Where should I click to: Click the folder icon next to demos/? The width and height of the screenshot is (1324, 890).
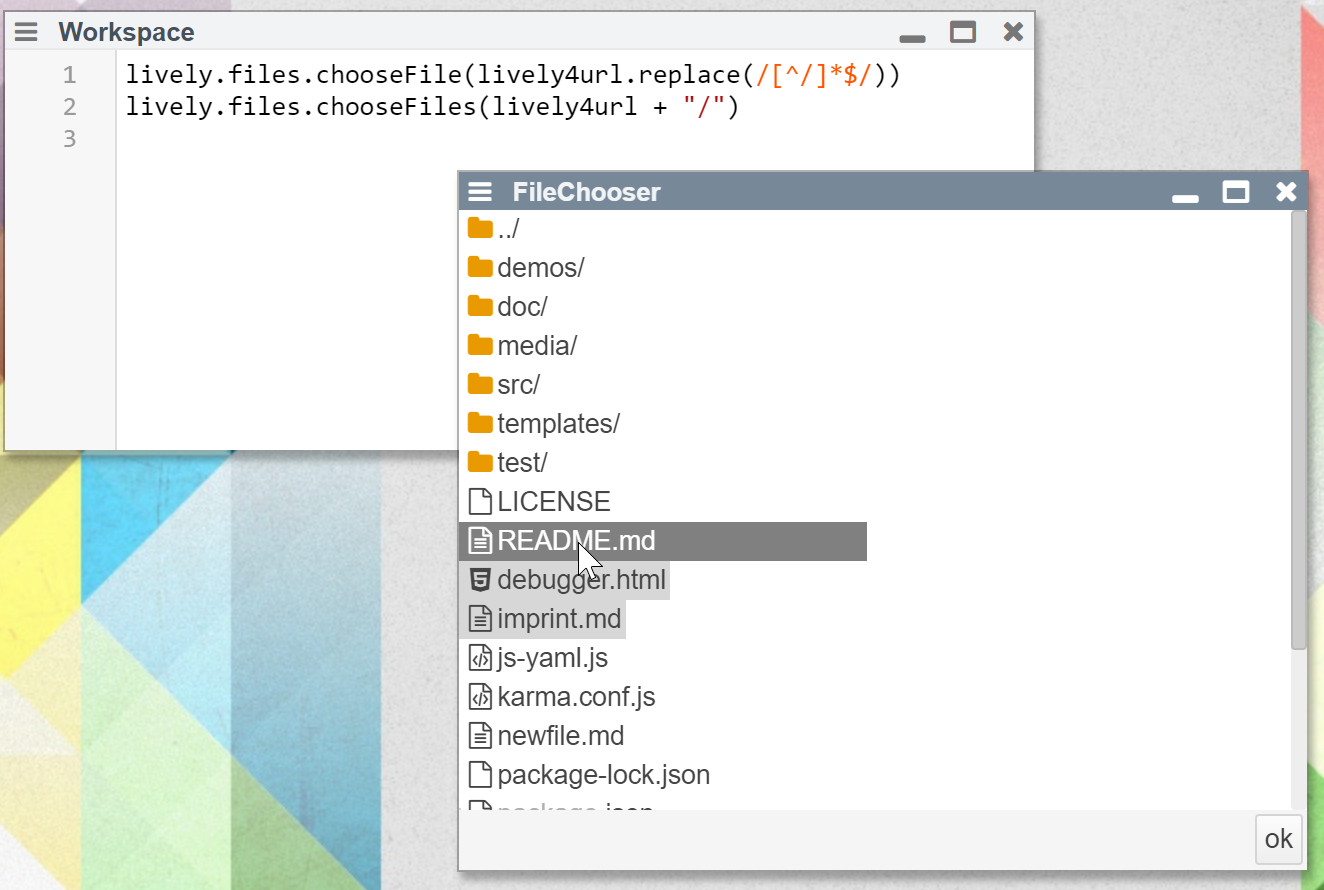click(x=480, y=267)
